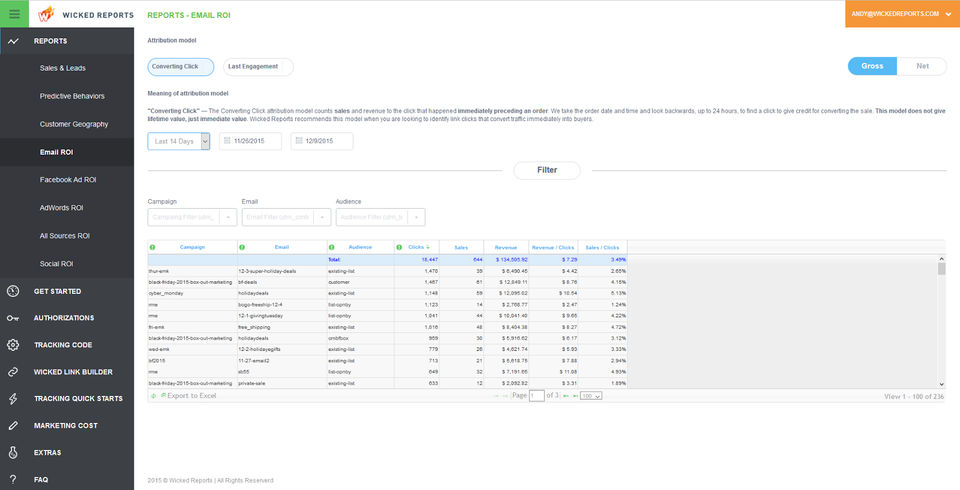Sort by Sales / Clicks column header
Screen dimensions: 960x490
pos(602,247)
